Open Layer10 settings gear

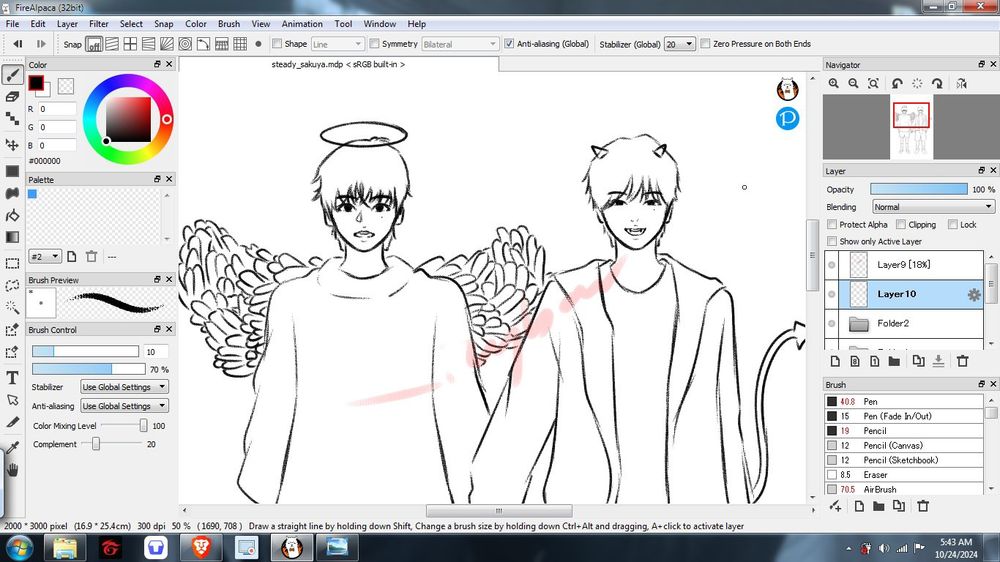coord(973,294)
